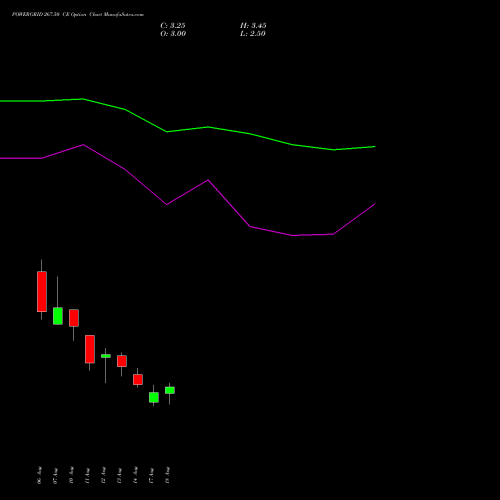Select the red candle above 11 Aug

coord(90,349)
